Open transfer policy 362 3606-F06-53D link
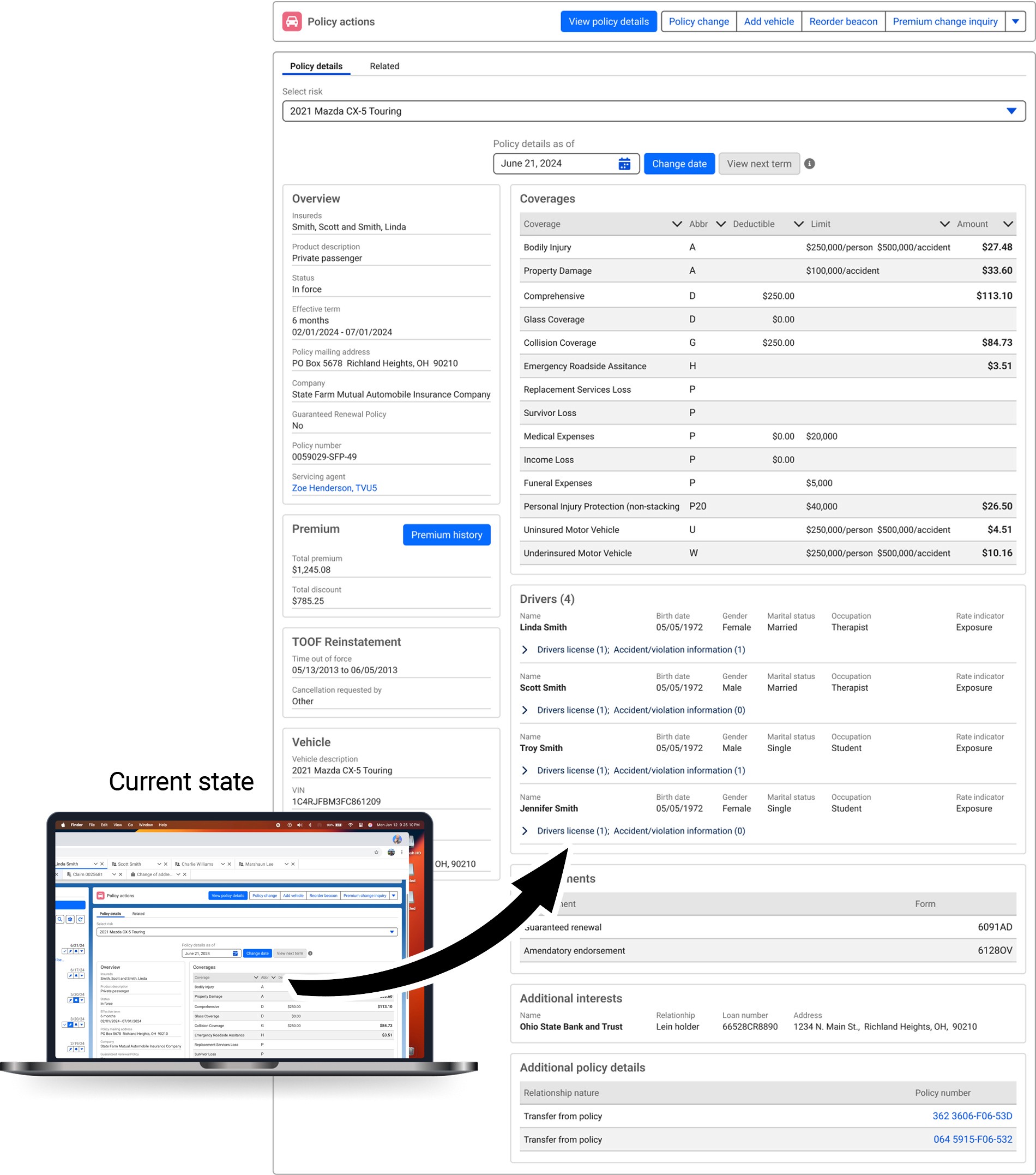Screen dimensions: 1036x1175 [972, 1116]
